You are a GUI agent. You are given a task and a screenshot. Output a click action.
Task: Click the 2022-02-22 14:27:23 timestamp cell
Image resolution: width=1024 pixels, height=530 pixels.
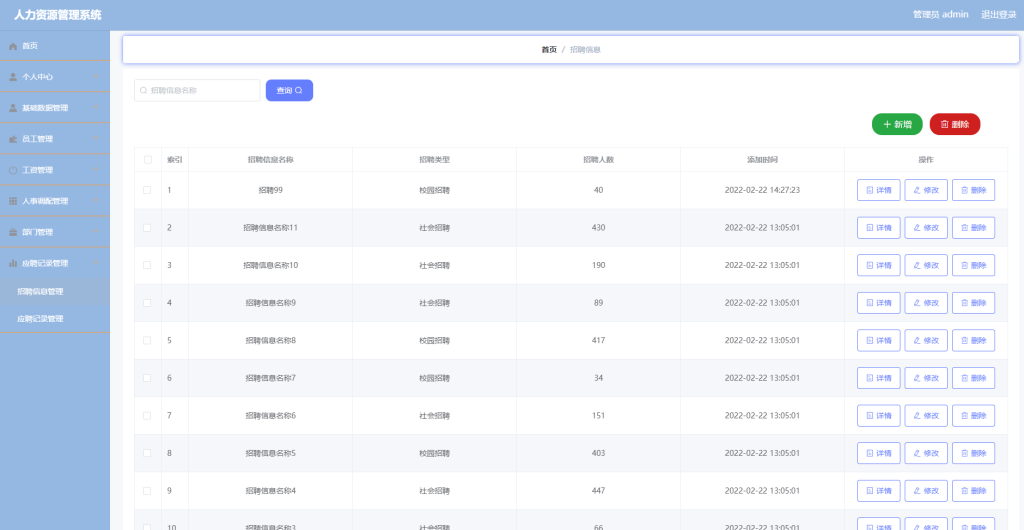tap(762, 190)
